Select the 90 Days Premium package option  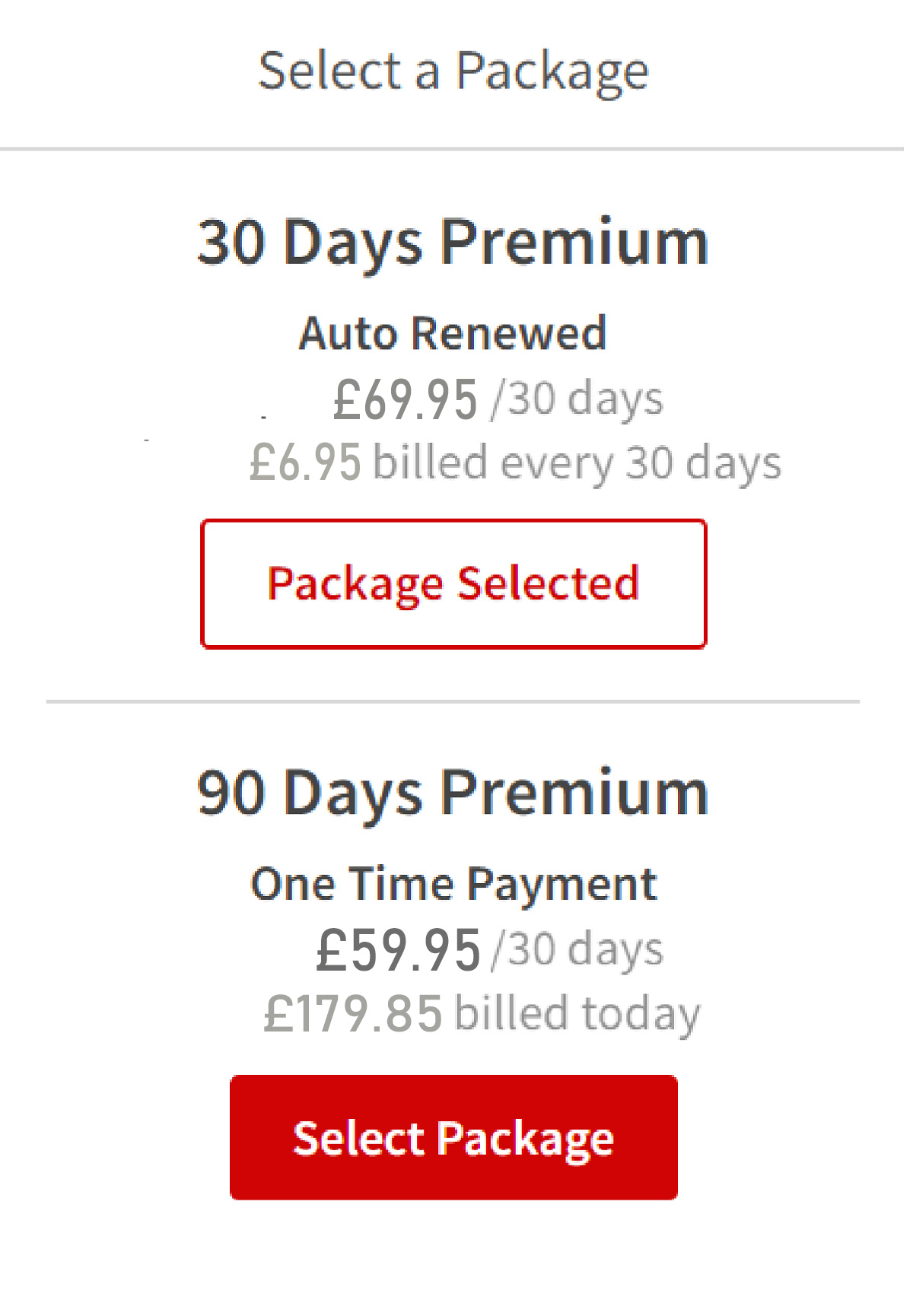coord(453,1136)
